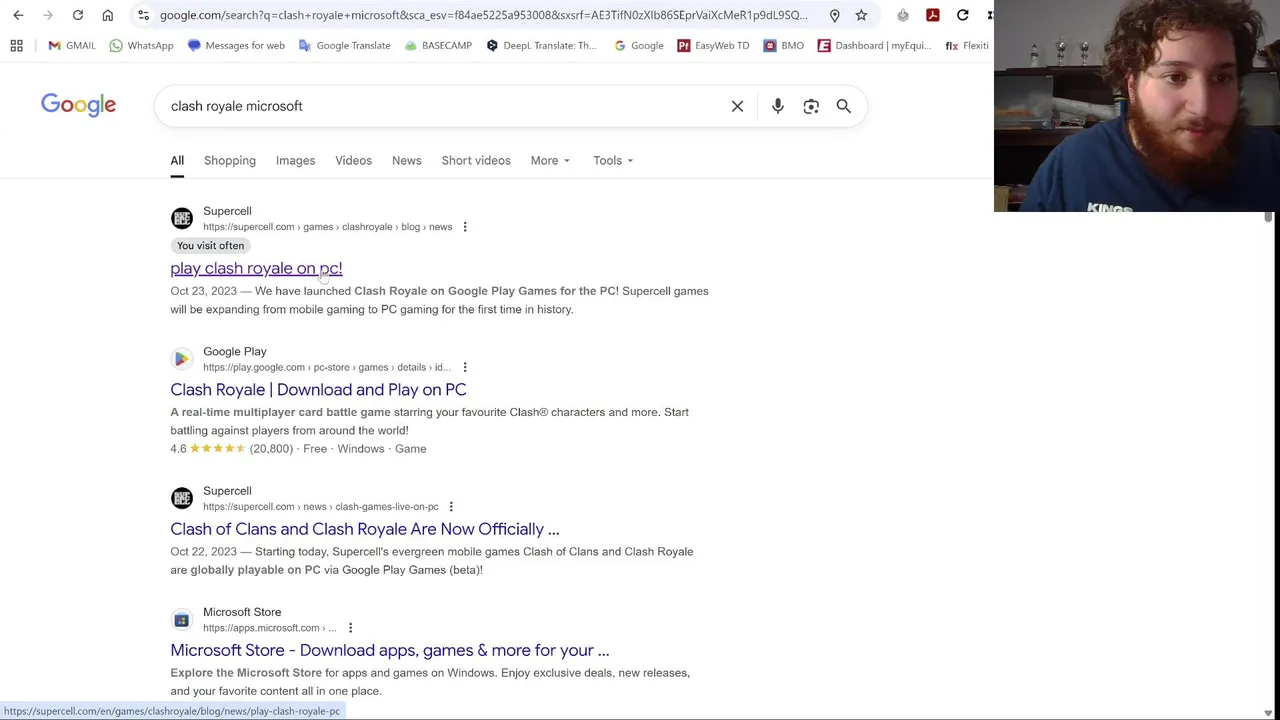Open the WhatsApp bookmark
Viewport: 1280px width, 720px height.
(141, 45)
